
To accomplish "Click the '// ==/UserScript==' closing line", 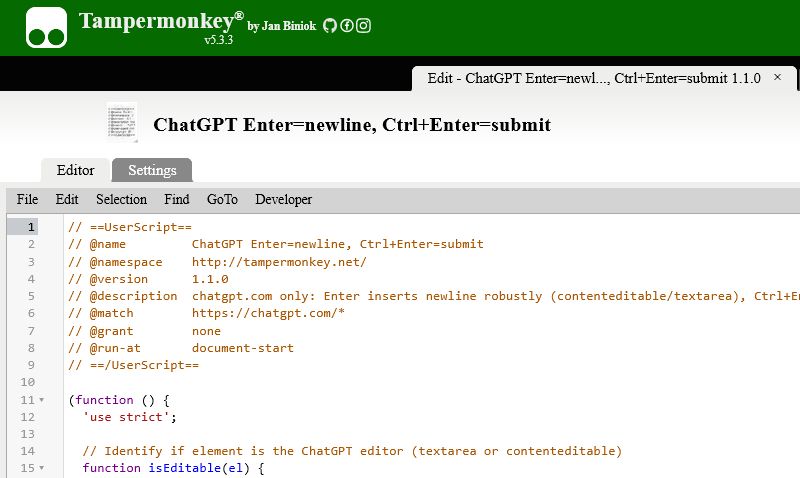I will click(134, 365).
